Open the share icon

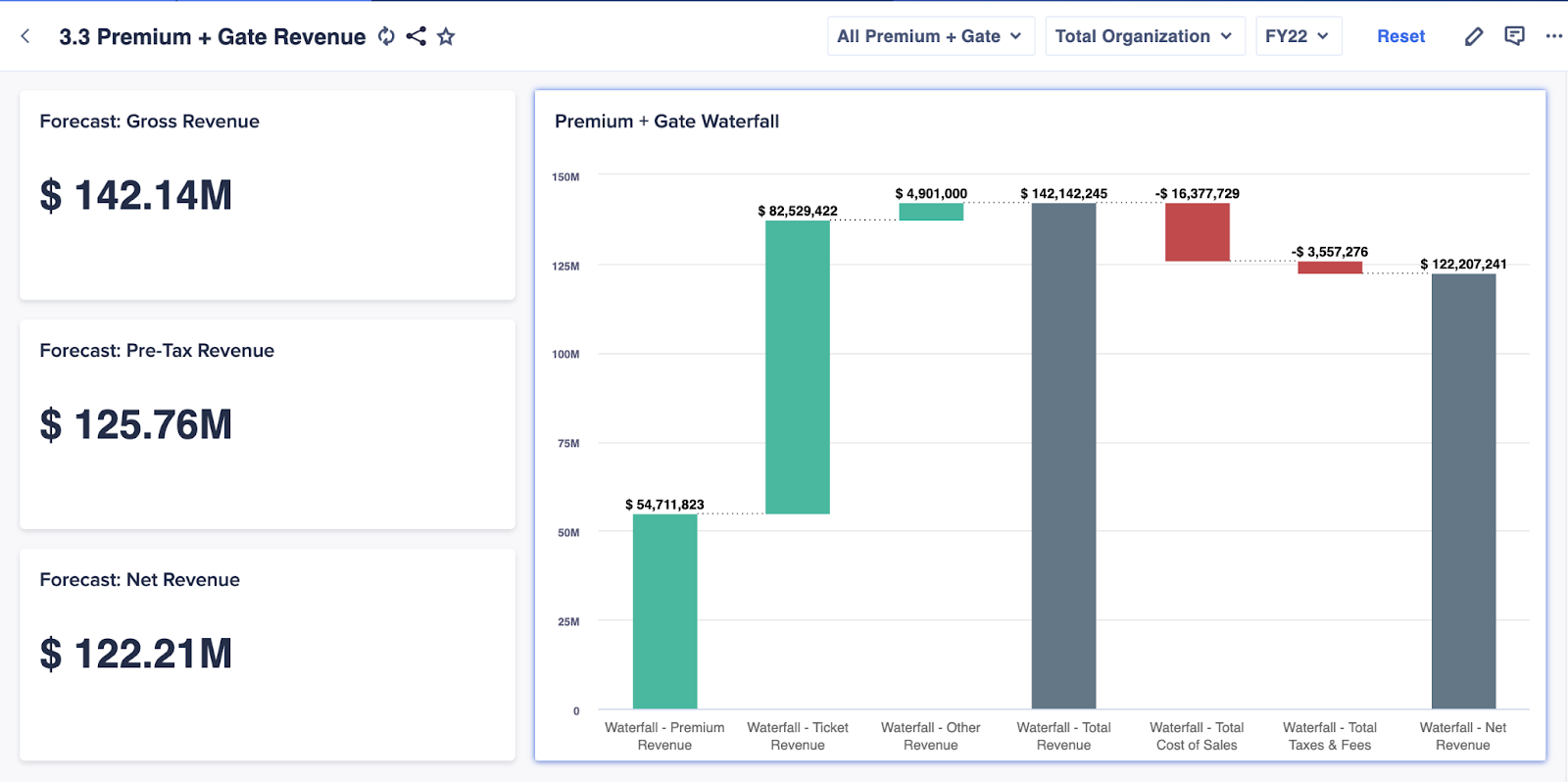click(x=416, y=36)
